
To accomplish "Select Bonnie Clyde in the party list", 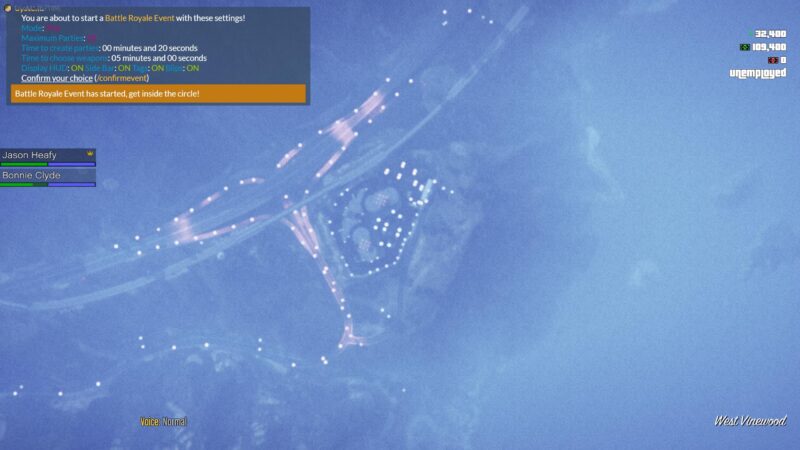I will click(x=32, y=175).
